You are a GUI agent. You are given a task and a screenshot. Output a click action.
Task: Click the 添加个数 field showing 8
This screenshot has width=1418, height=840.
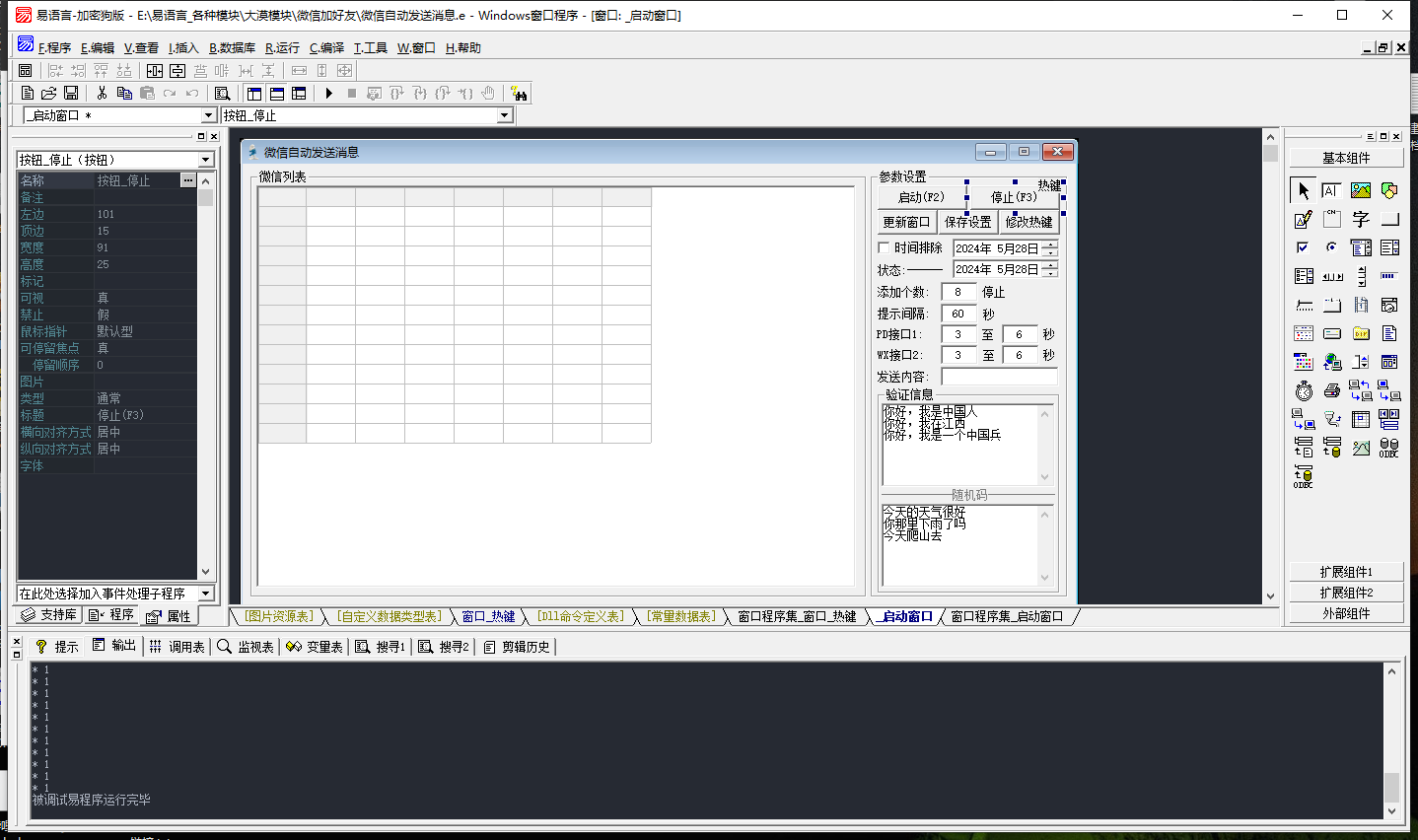point(958,292)
